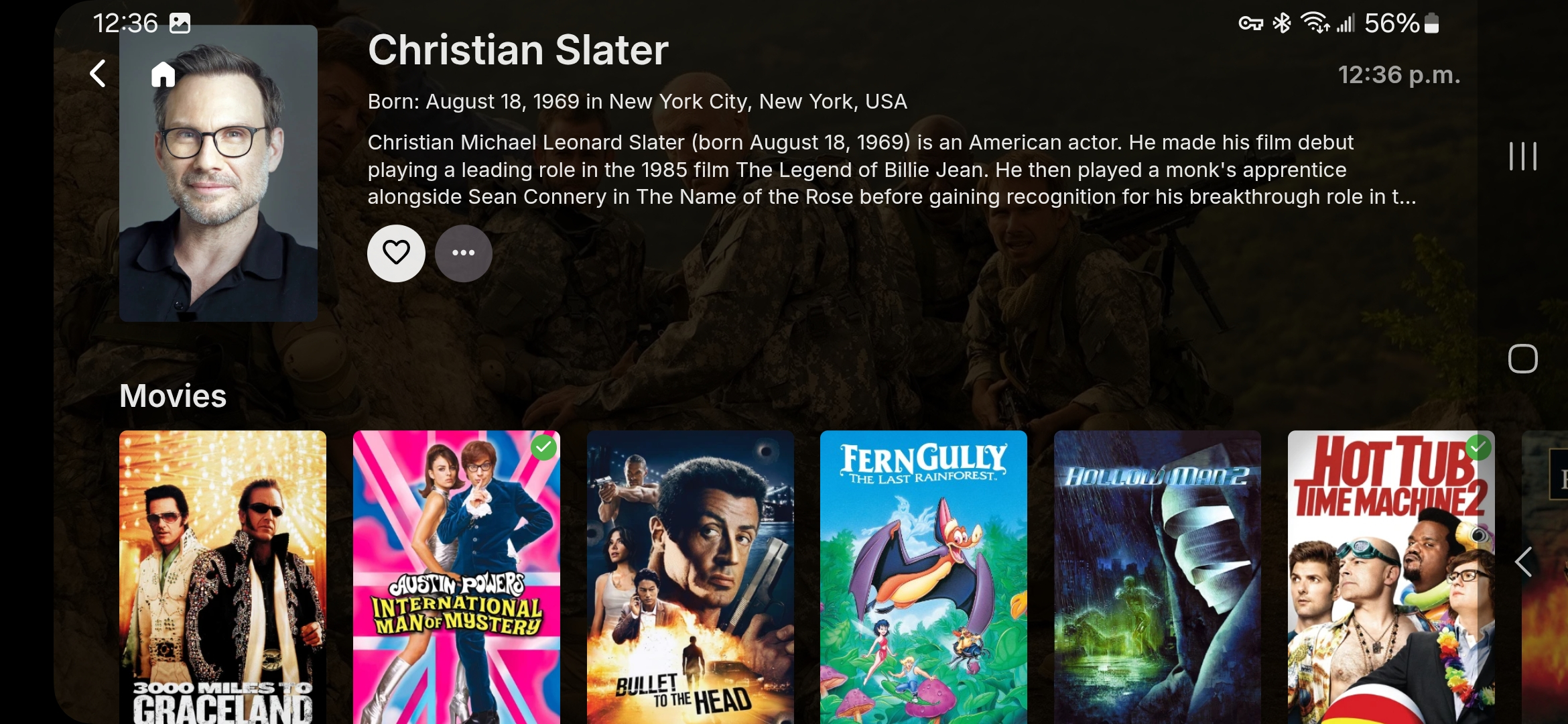Open the three-dots more options menu
The height and width of the screenshot is (724, 1568).
pos(464,253)
